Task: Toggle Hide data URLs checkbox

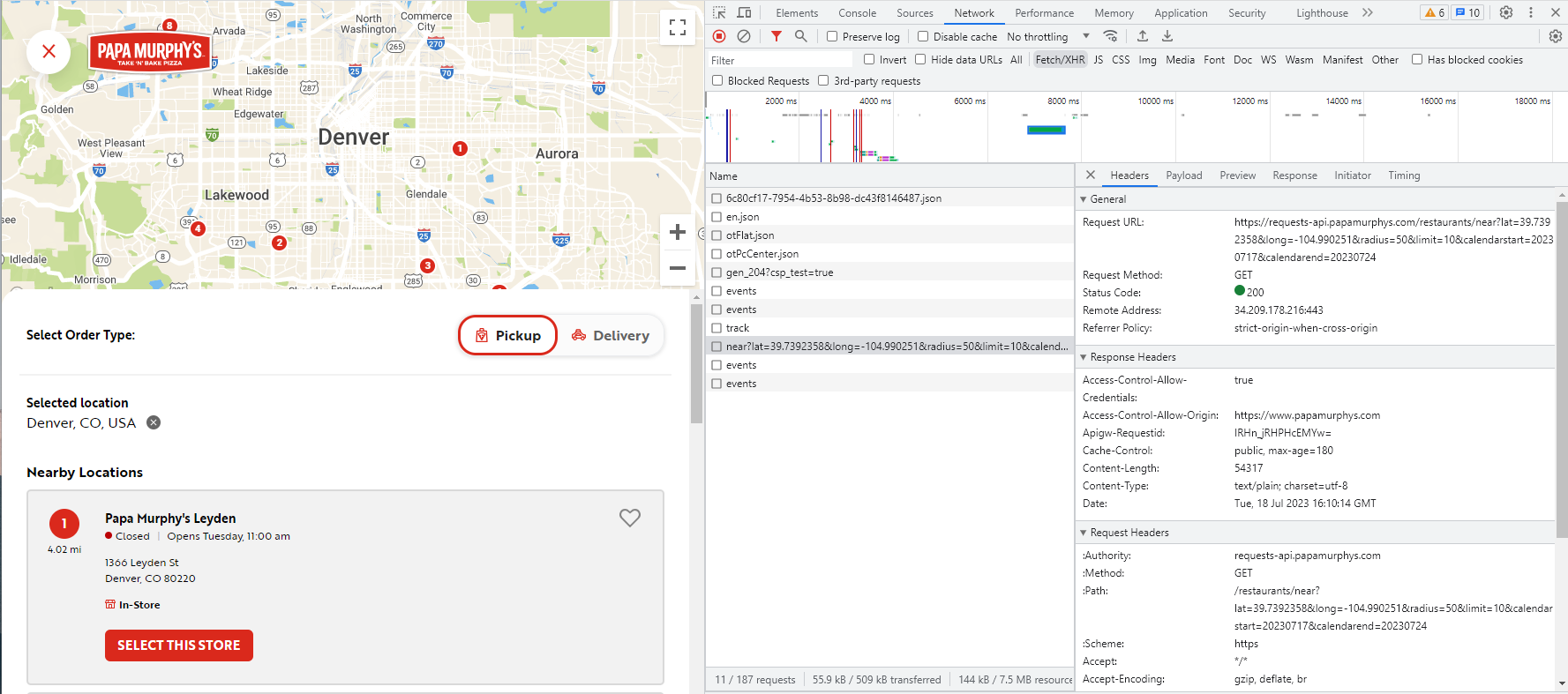Action: pos(920,59)
